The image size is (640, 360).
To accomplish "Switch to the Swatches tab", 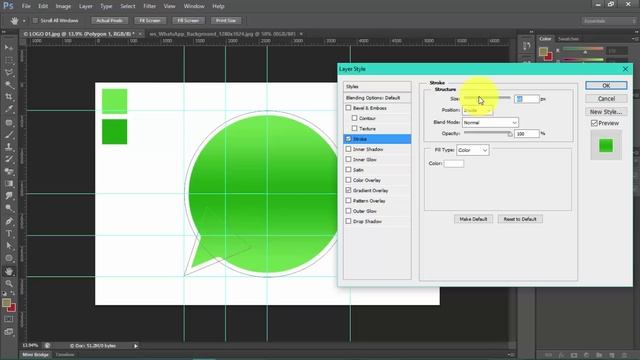I will coord(568,39).
